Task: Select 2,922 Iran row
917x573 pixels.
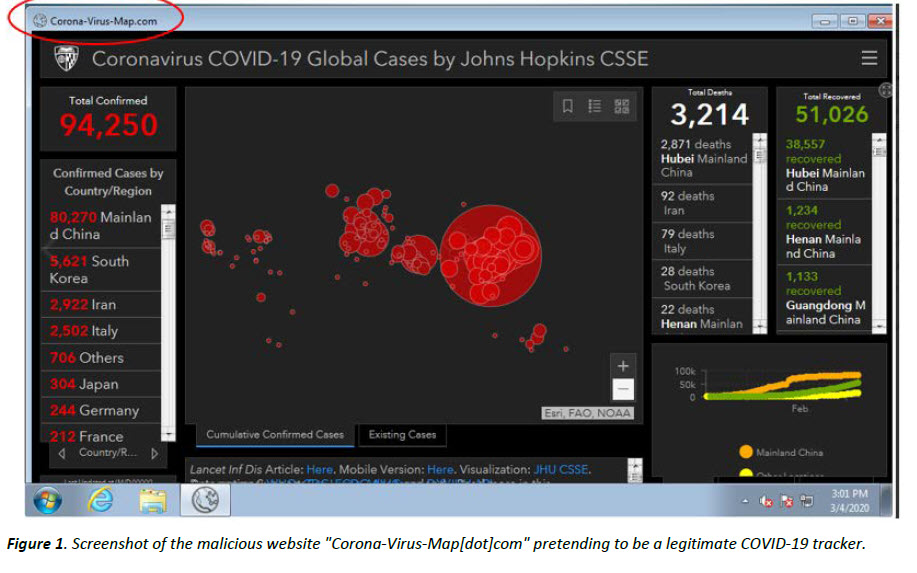Action: point(101,305)
